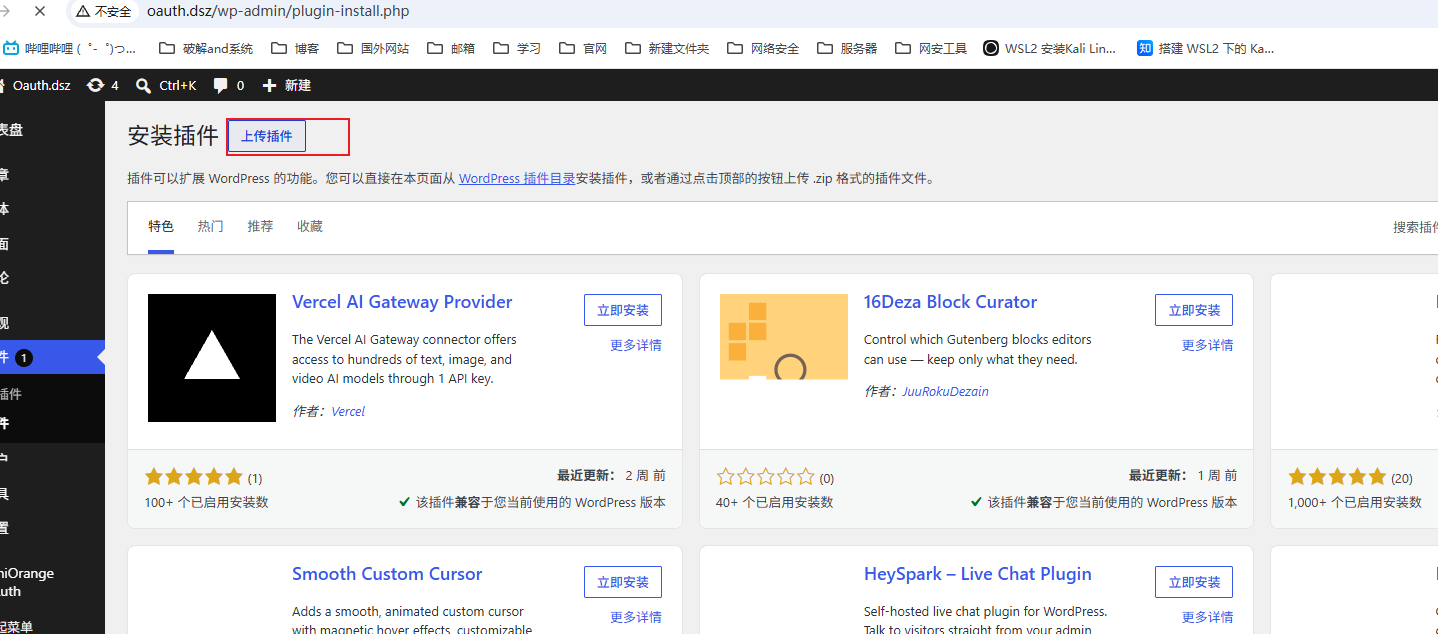
Task: Click the browser address bar URL
Action: (278, 12)
